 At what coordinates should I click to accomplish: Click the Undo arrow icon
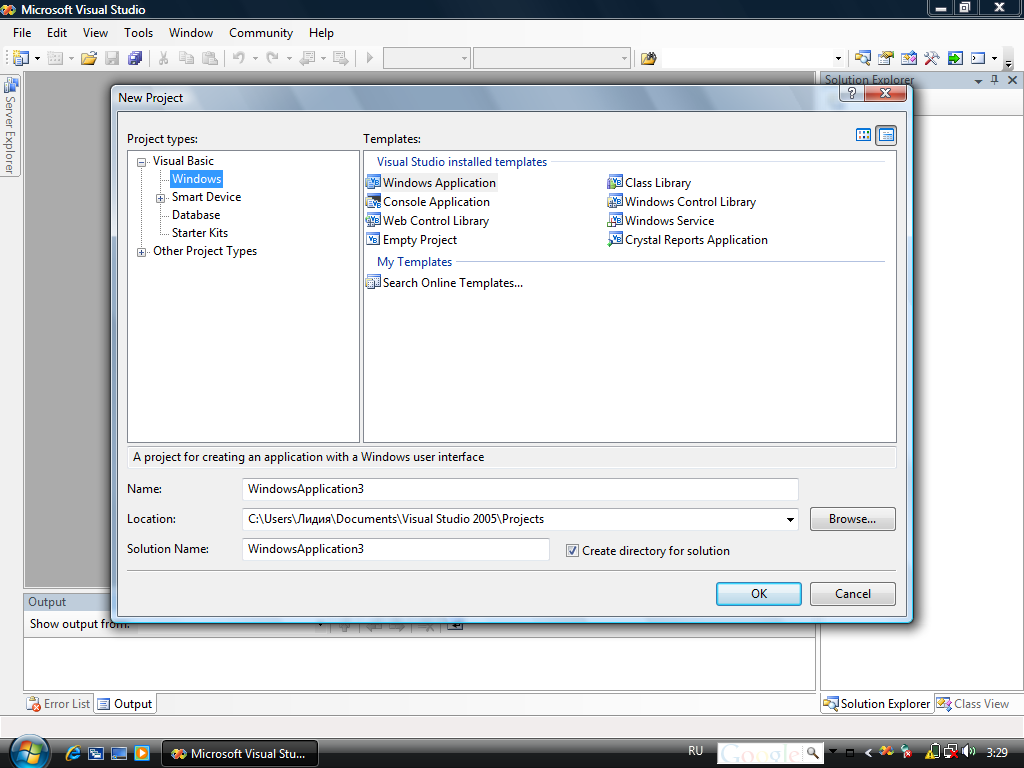[x=238, y=58]
